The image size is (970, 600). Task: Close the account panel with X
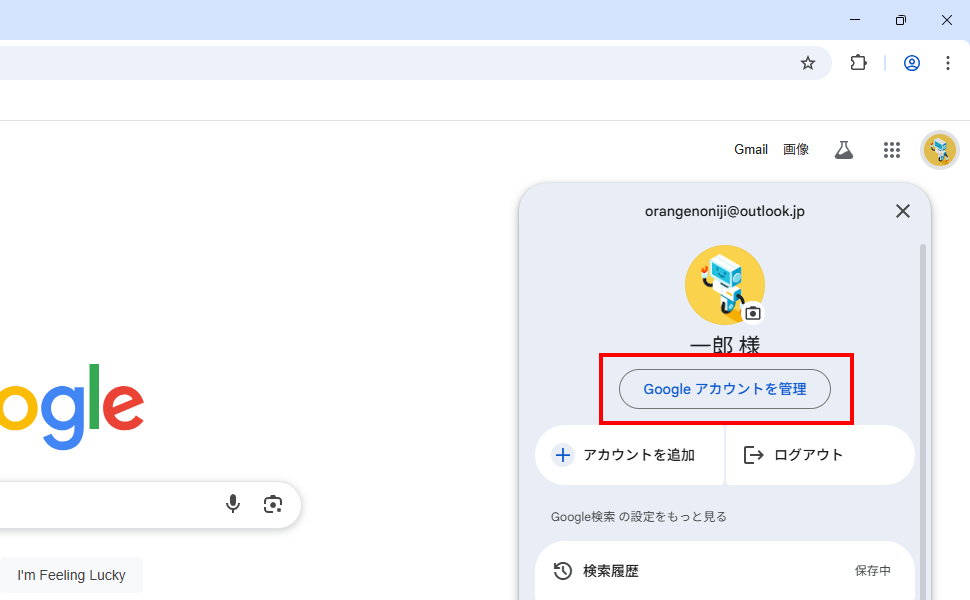pyautogui.click(x=903, y=211)
